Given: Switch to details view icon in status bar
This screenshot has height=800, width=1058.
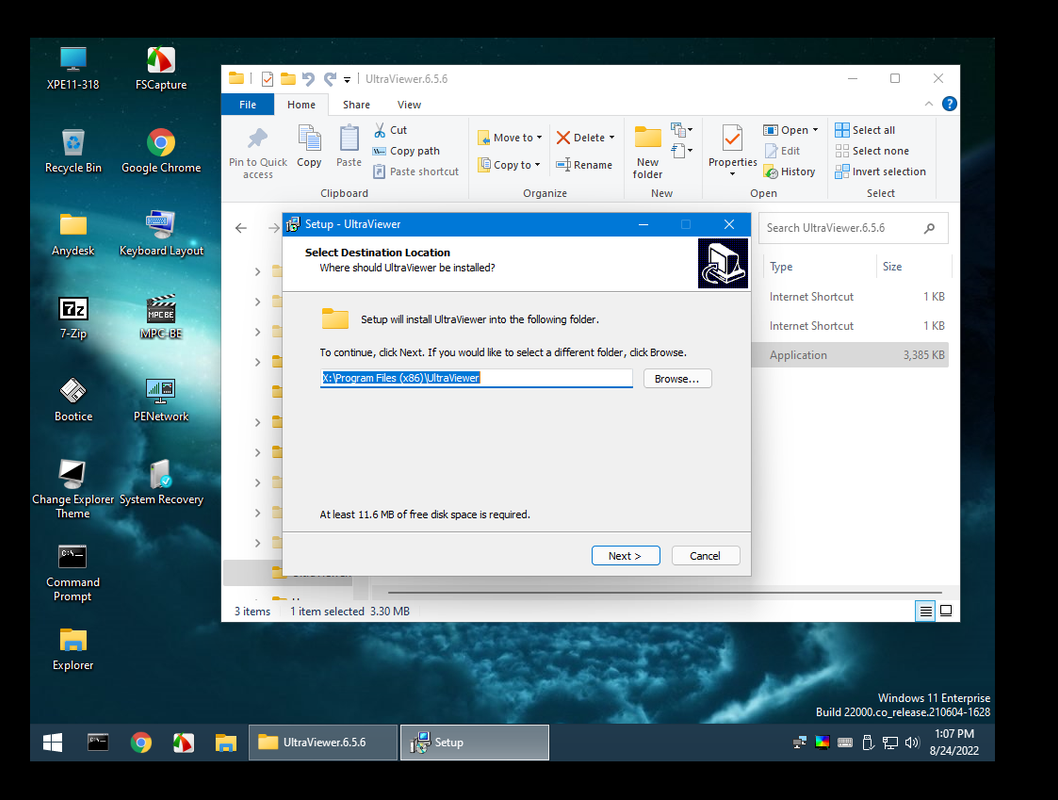Looking at the screenshot, I should [926, 611].
